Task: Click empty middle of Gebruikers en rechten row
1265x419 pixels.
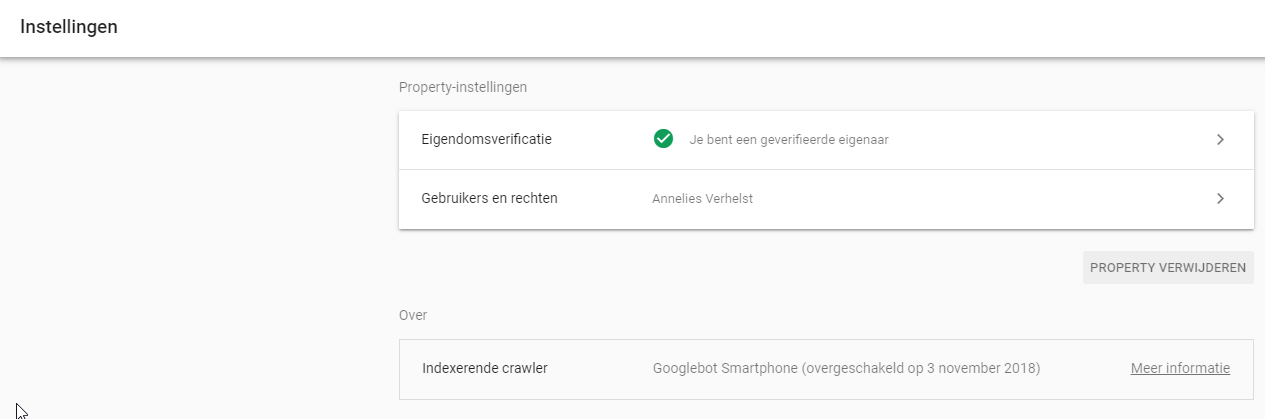Action: point(980,198)
